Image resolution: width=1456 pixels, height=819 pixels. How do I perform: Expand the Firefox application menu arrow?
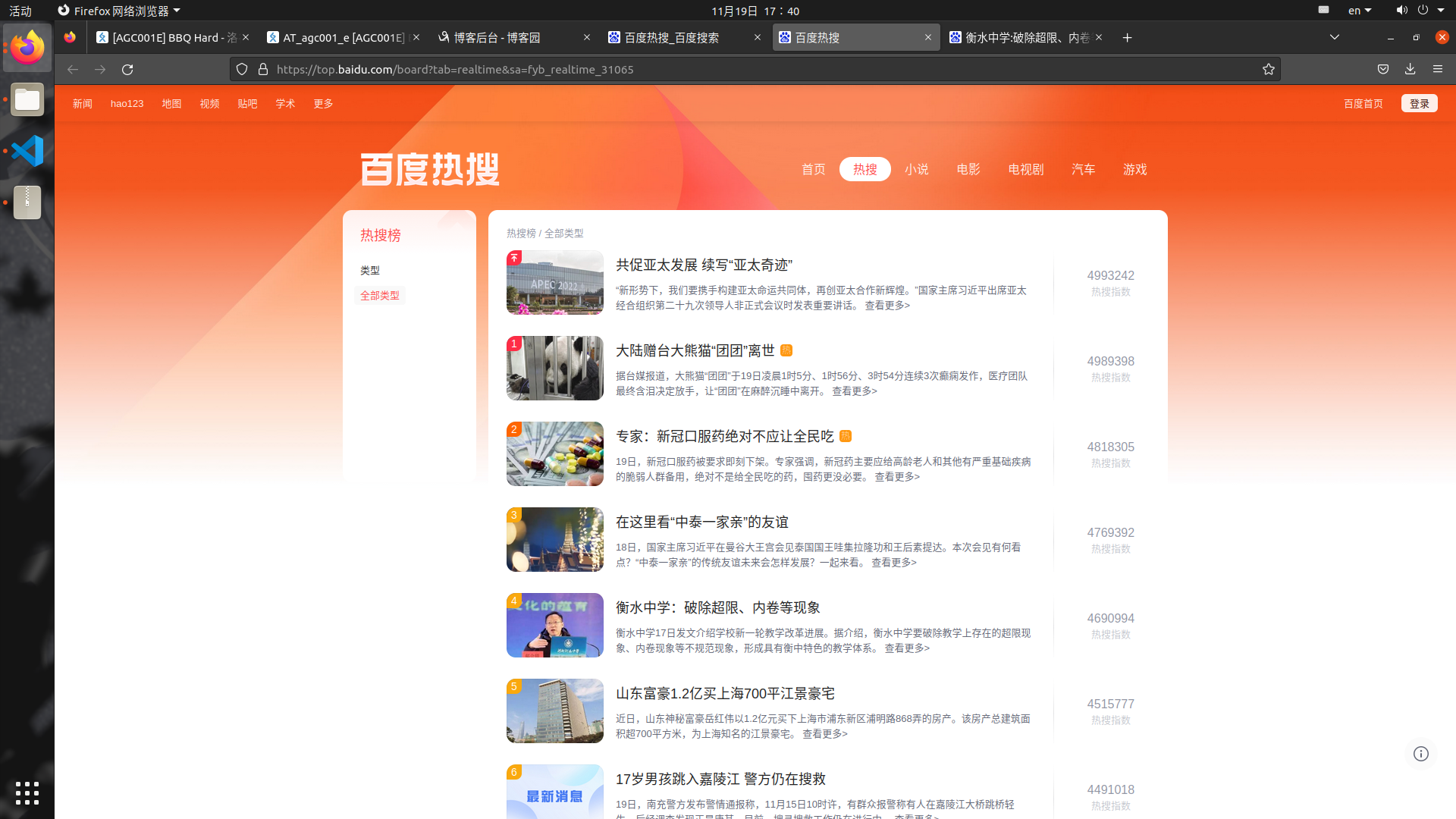(177, 11)
